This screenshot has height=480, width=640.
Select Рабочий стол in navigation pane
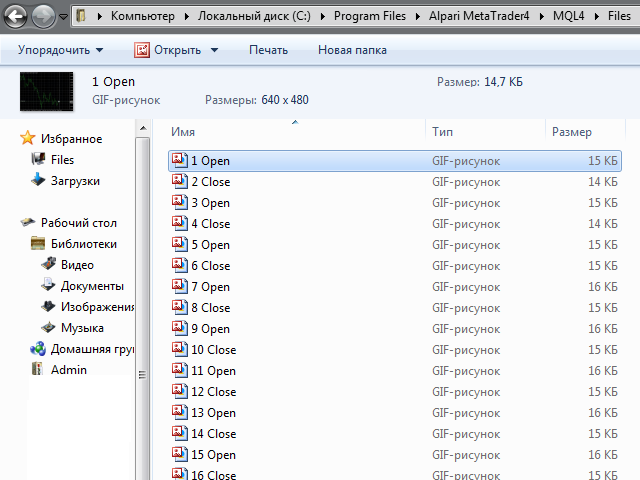pos(79,223)
